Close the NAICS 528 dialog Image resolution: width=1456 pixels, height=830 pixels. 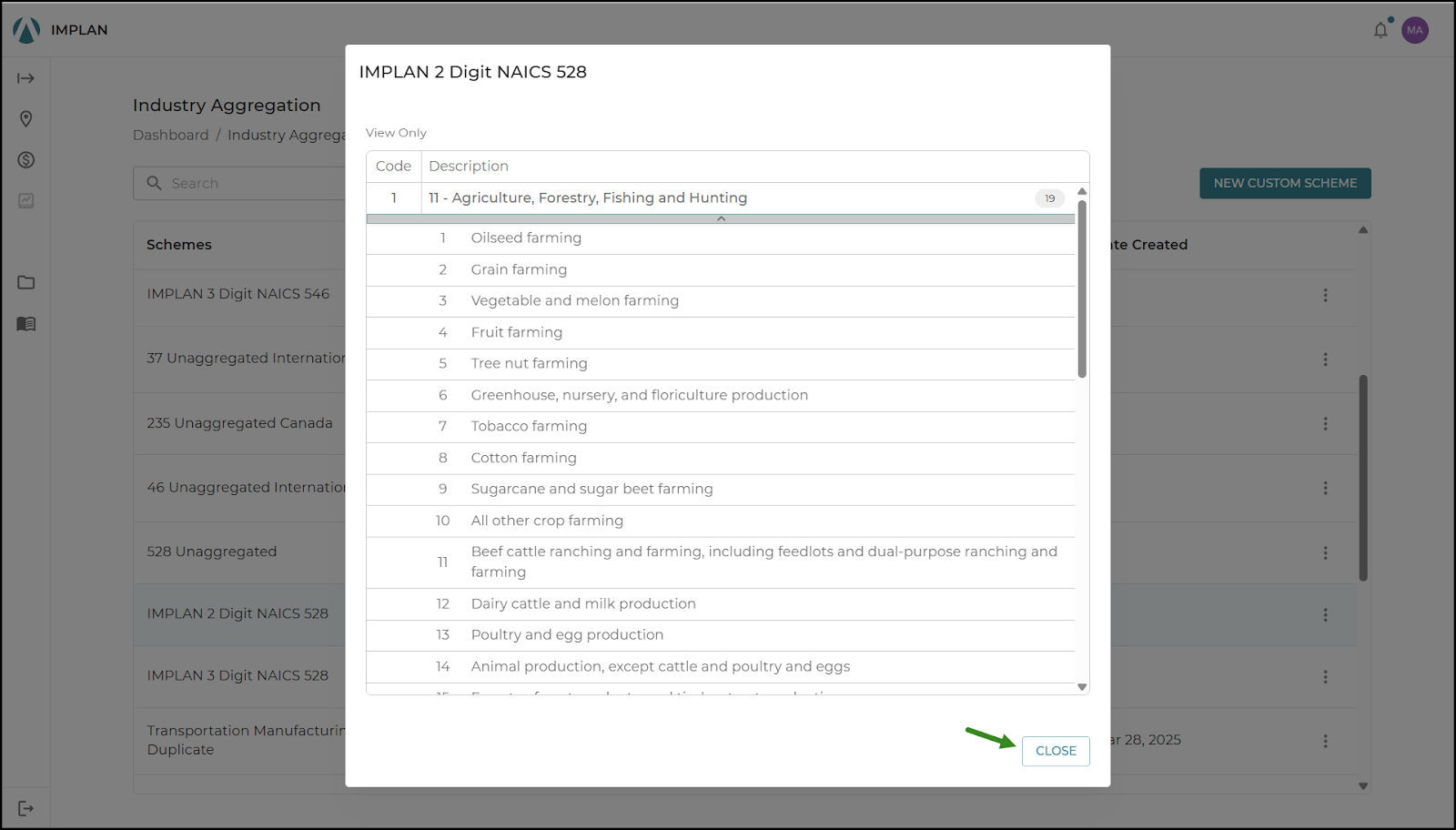[1056, 751]
